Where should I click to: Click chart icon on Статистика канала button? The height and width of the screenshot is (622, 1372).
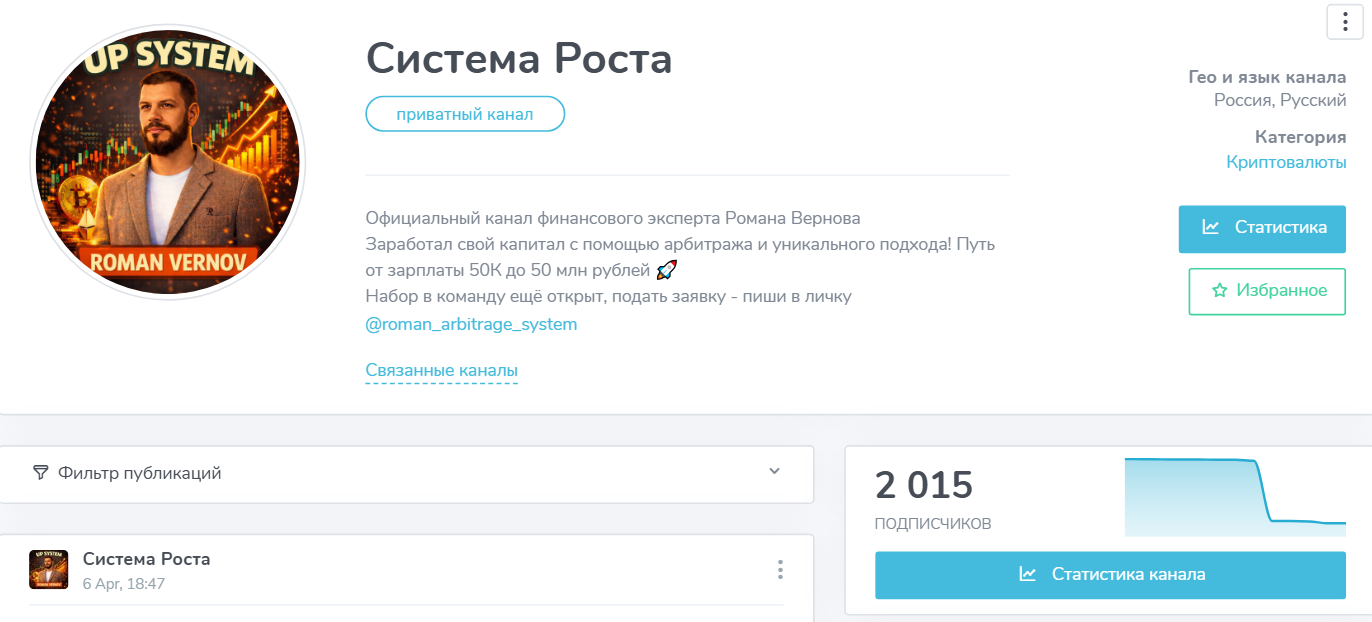[x=1027, y=574]
